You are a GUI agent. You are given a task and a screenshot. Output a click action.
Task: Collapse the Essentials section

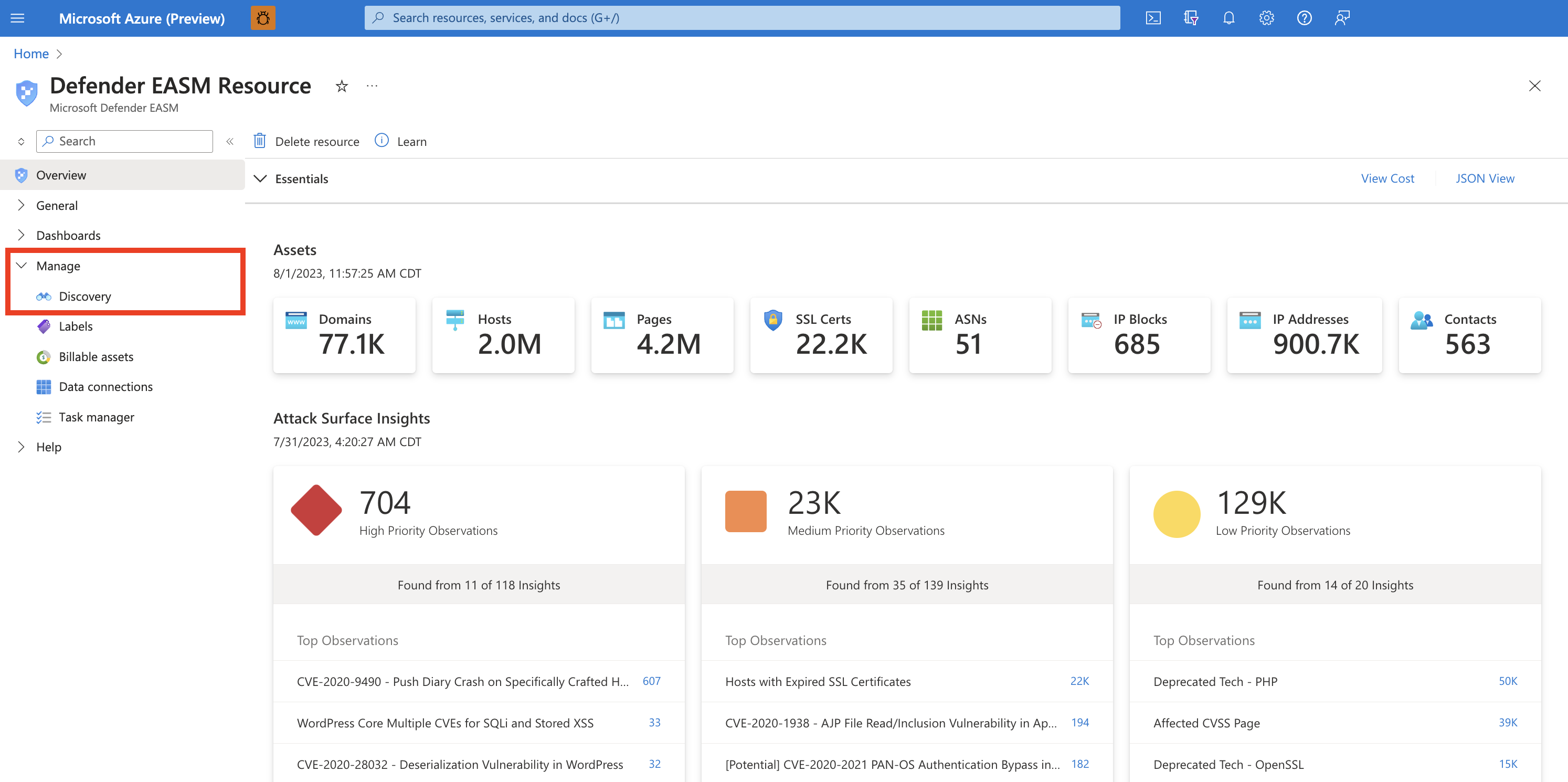pyautogui.click(x=260, y=178)
